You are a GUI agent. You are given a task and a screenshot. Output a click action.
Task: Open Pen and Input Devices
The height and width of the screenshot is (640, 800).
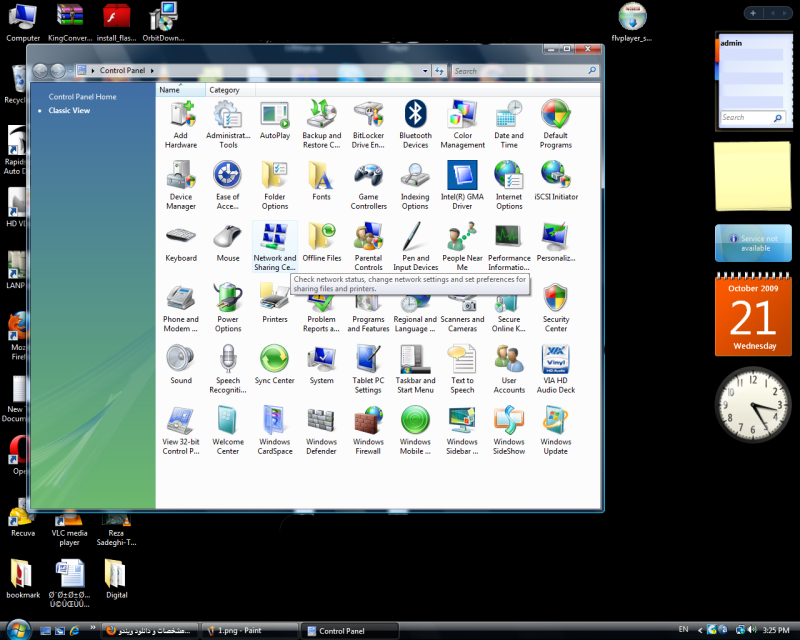(x=415, y=247)
